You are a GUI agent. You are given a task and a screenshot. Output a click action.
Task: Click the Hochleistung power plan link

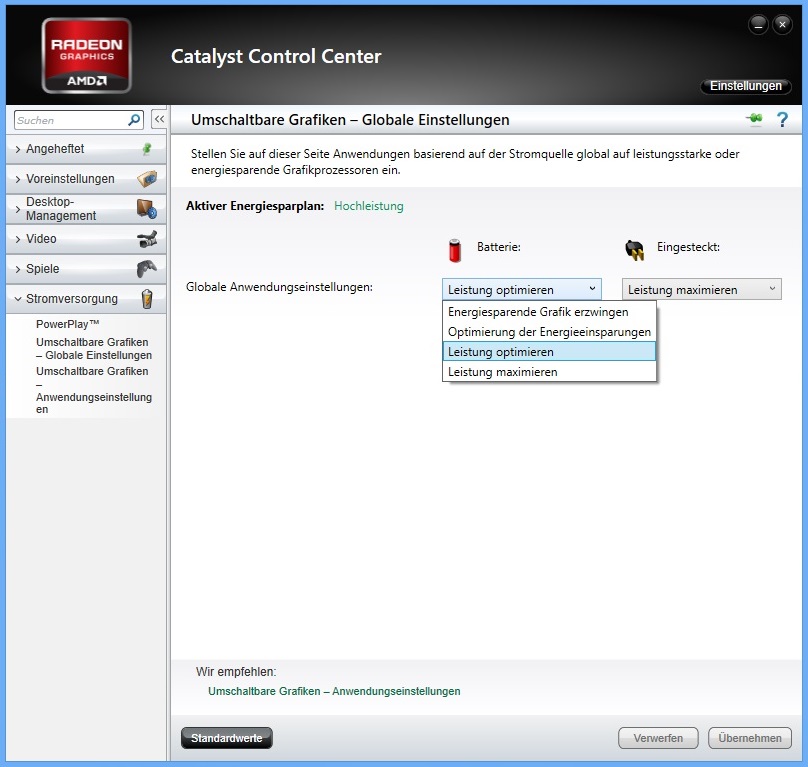click(x=369, y=206)
